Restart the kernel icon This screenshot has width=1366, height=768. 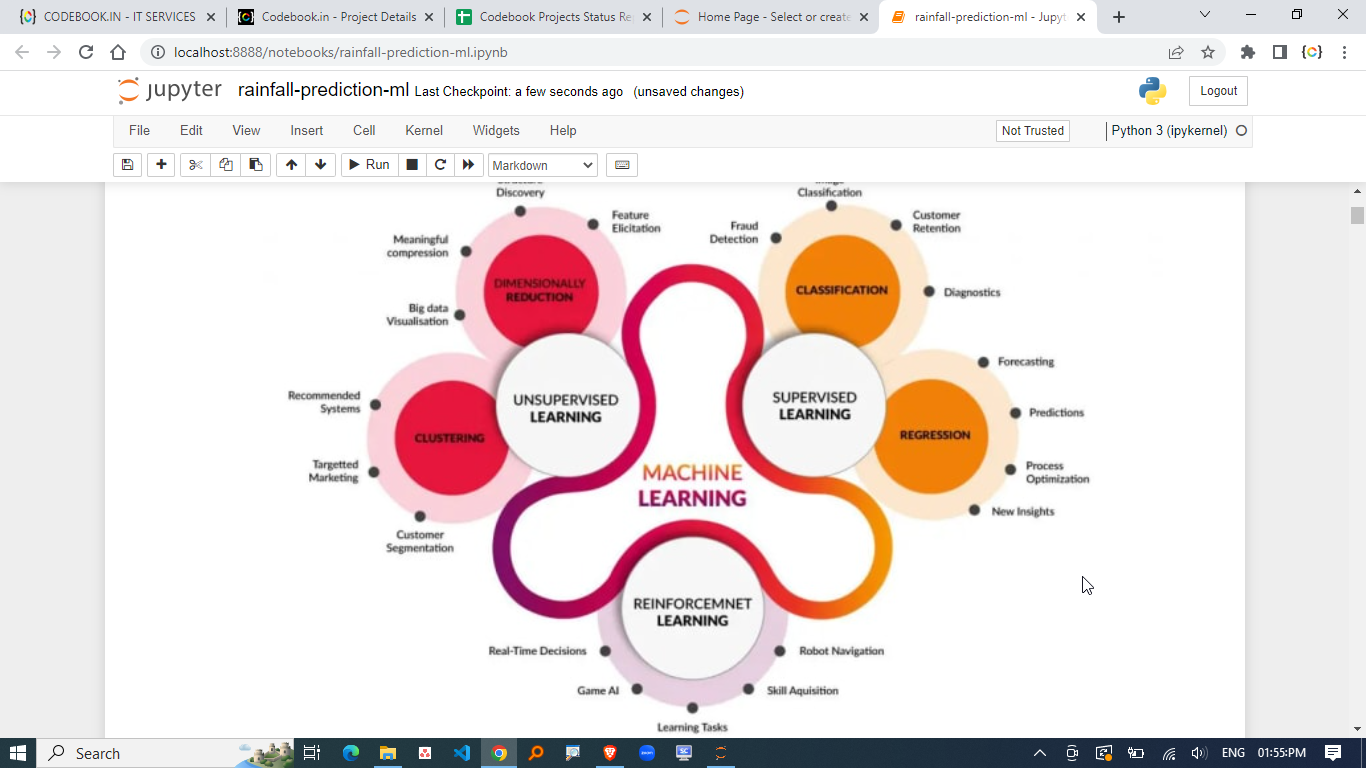pos(440,165)
